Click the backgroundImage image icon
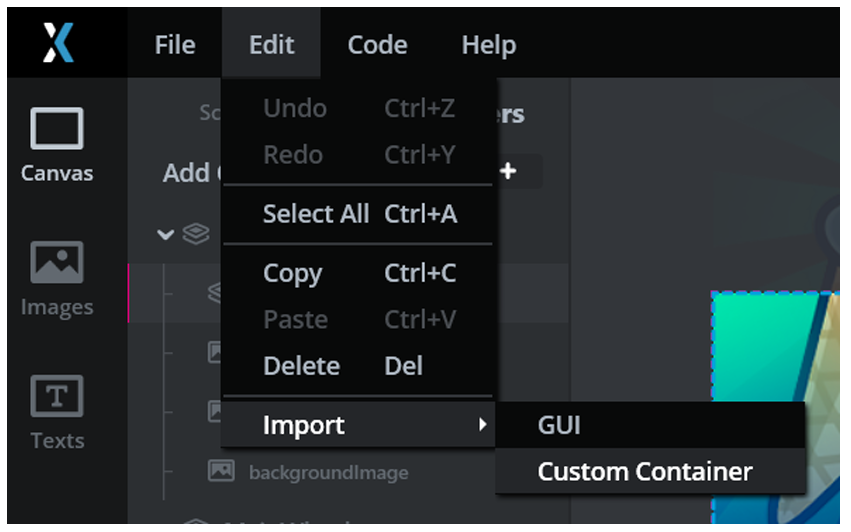Image resolution: width=851 pixels, height=532 pixels. 221,471
